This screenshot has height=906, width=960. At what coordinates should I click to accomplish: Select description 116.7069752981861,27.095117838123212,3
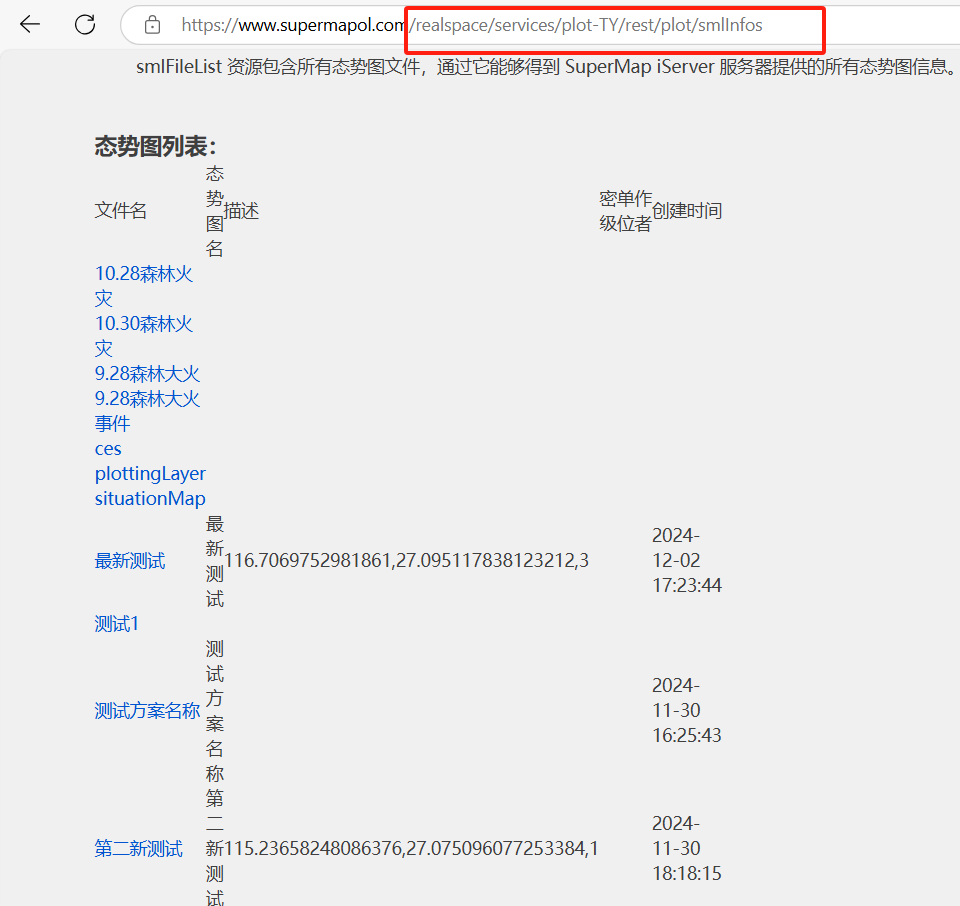pos(407,560)
